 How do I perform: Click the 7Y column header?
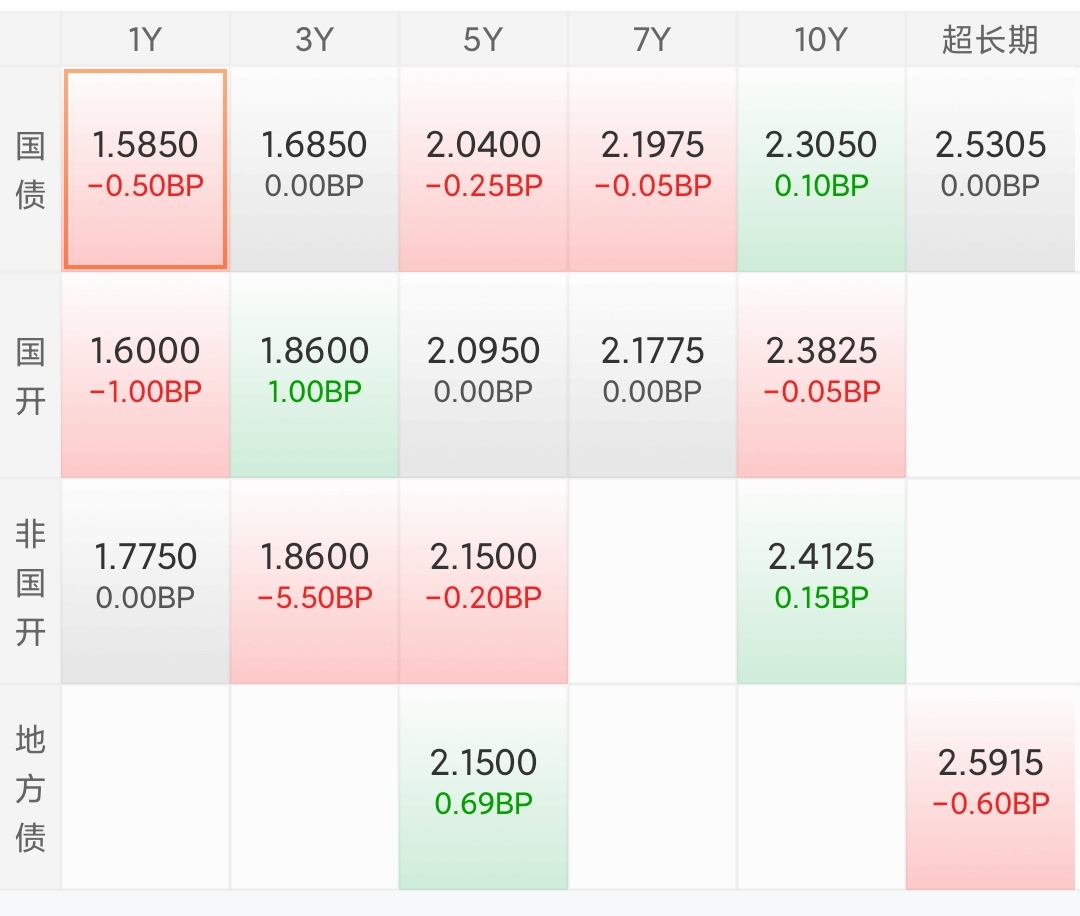point(652,40)
